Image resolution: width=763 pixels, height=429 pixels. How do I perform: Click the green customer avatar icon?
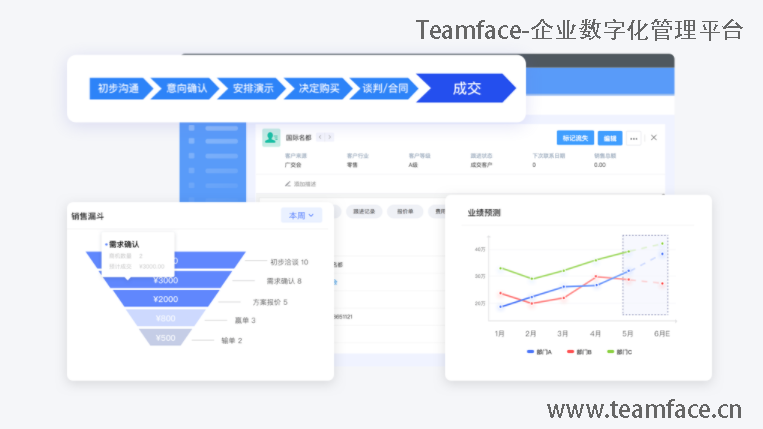[x=271, y=138]
